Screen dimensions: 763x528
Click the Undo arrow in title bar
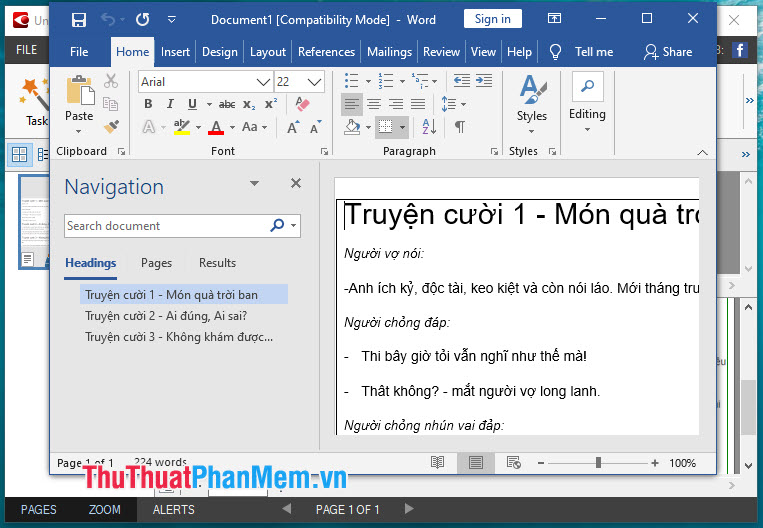(x=108, y=20)
